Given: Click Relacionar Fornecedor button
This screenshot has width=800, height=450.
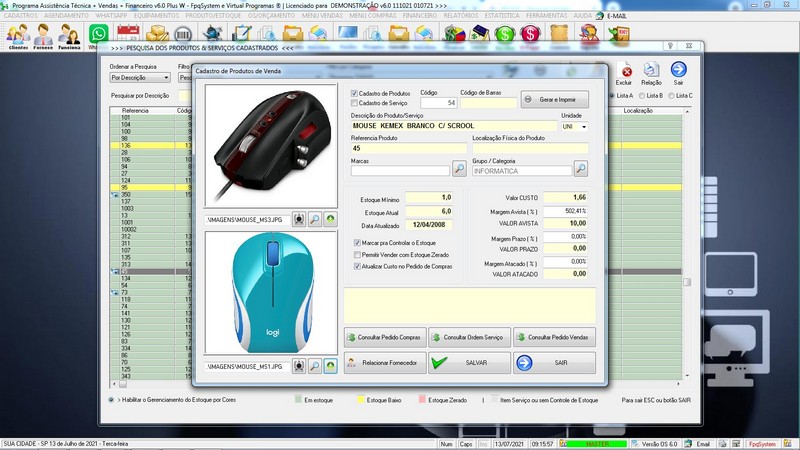Looking at the screenshot, I should tap(385, 363).
